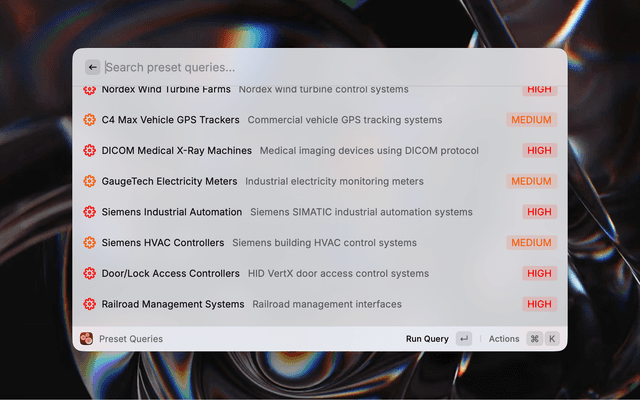The image size is (640, 400).
Task: Click the gear icon beside Siemens HVAC Controllers
Action: tap(89, 243)
